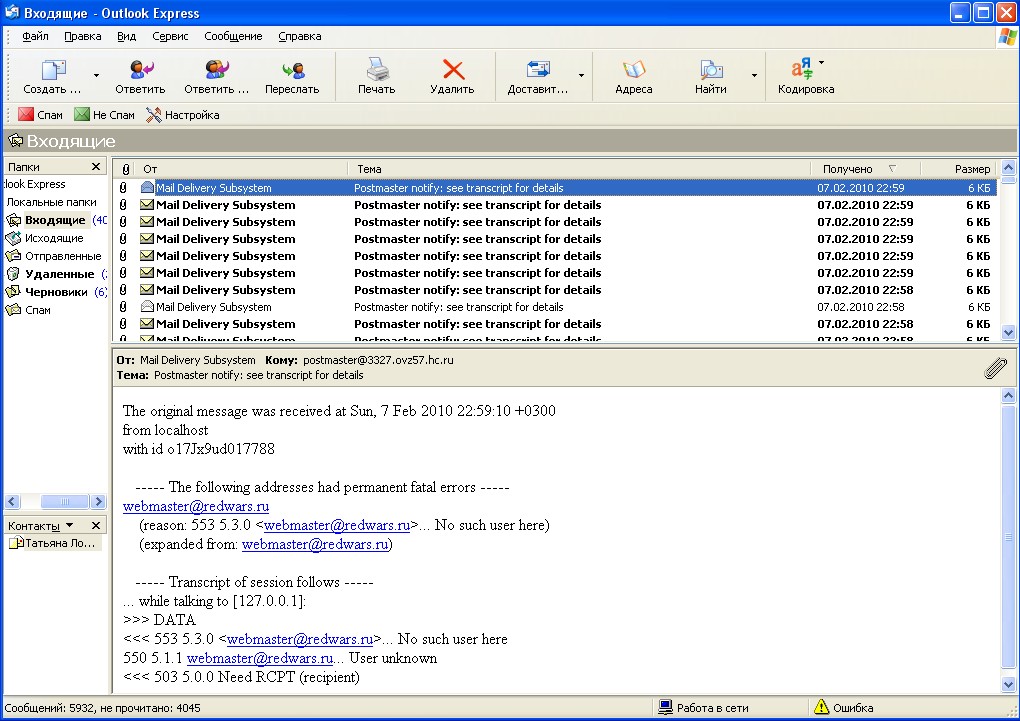
Task: Click message list scrollbar down arrow
Action: (1008, 333)
